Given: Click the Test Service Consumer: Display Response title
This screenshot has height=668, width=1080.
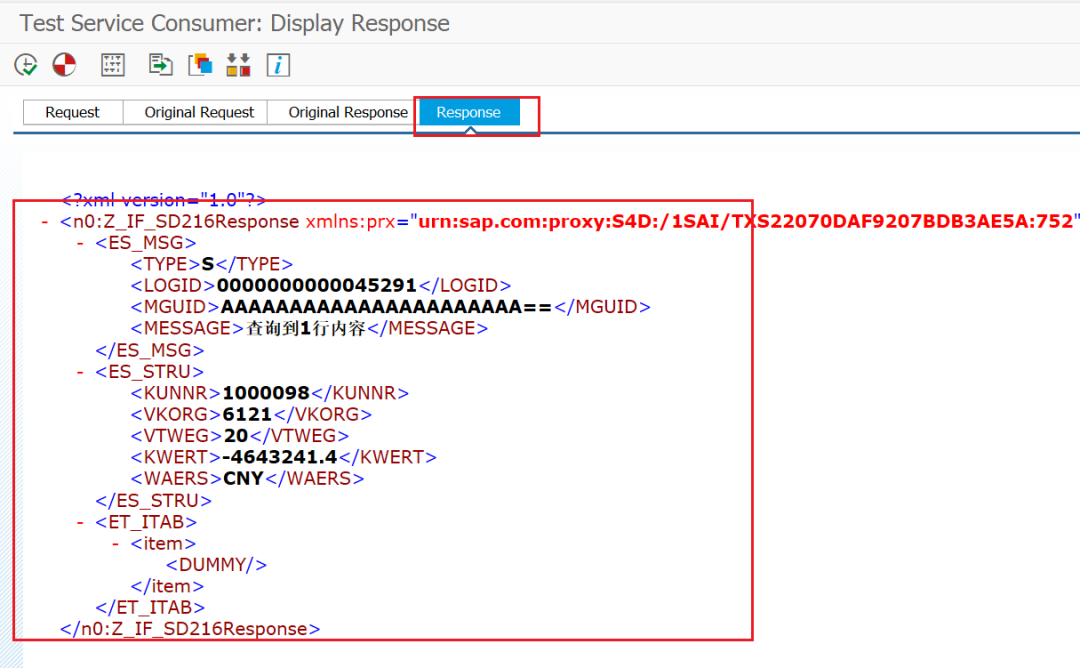Looking at the screenshot, I should [x=234, y=23].
